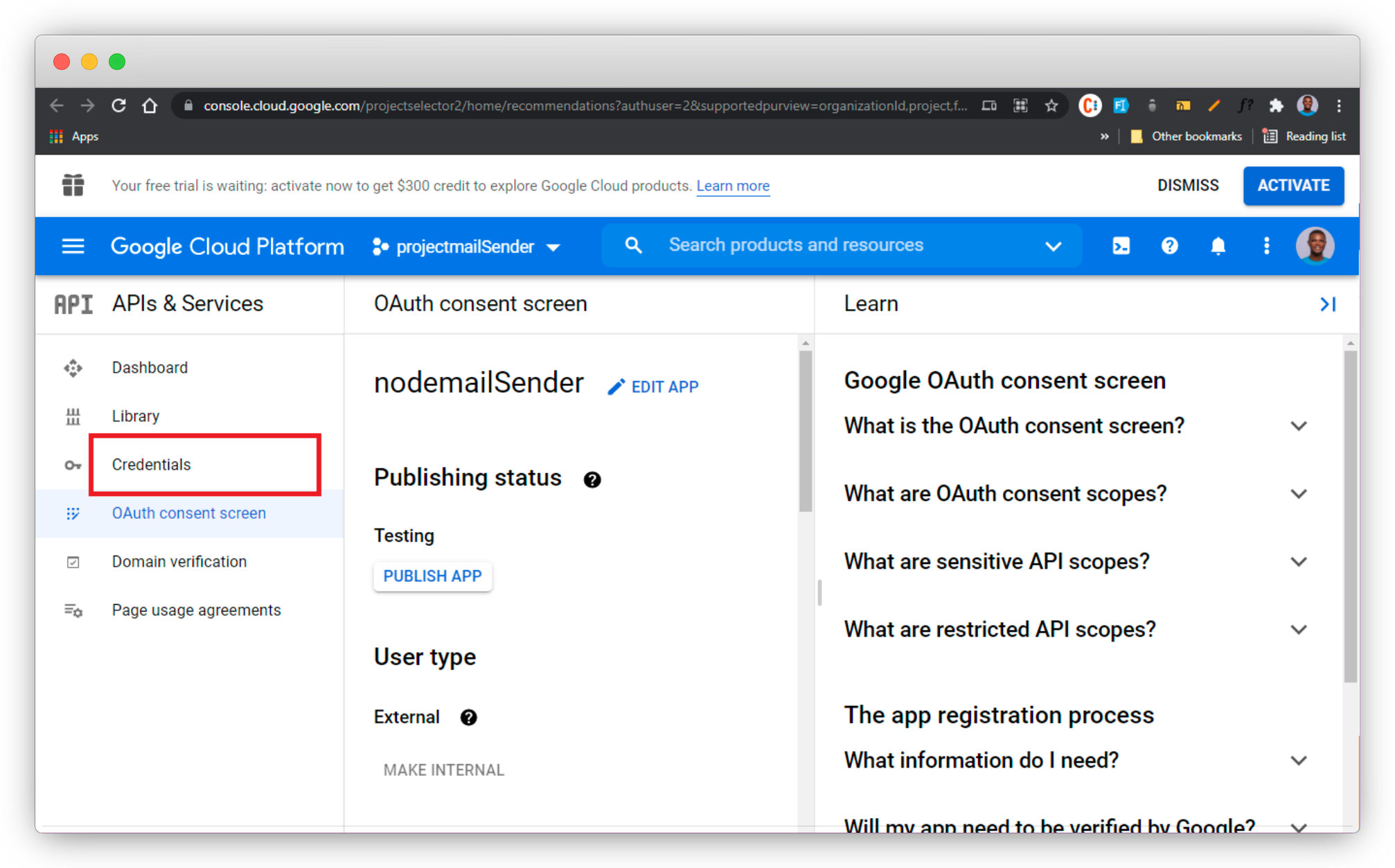Open the projectmailSender project selector
1395x868 pixels.
click(x=466, y=247)
